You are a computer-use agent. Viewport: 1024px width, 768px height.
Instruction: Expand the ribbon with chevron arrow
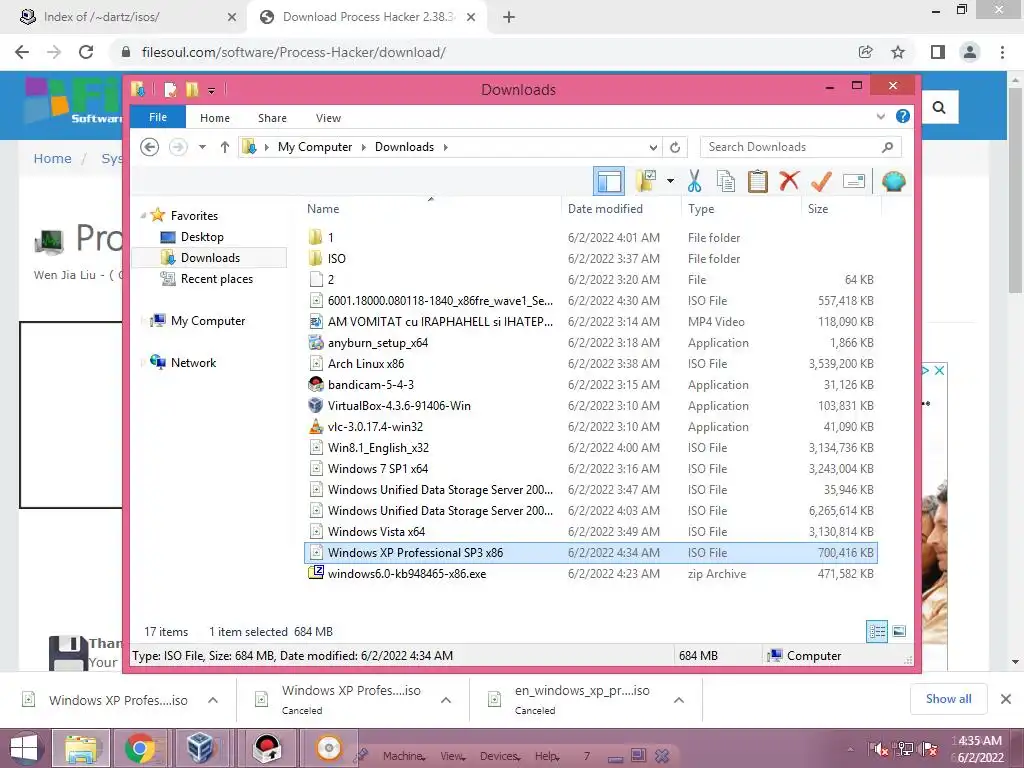tap(880, 116)
